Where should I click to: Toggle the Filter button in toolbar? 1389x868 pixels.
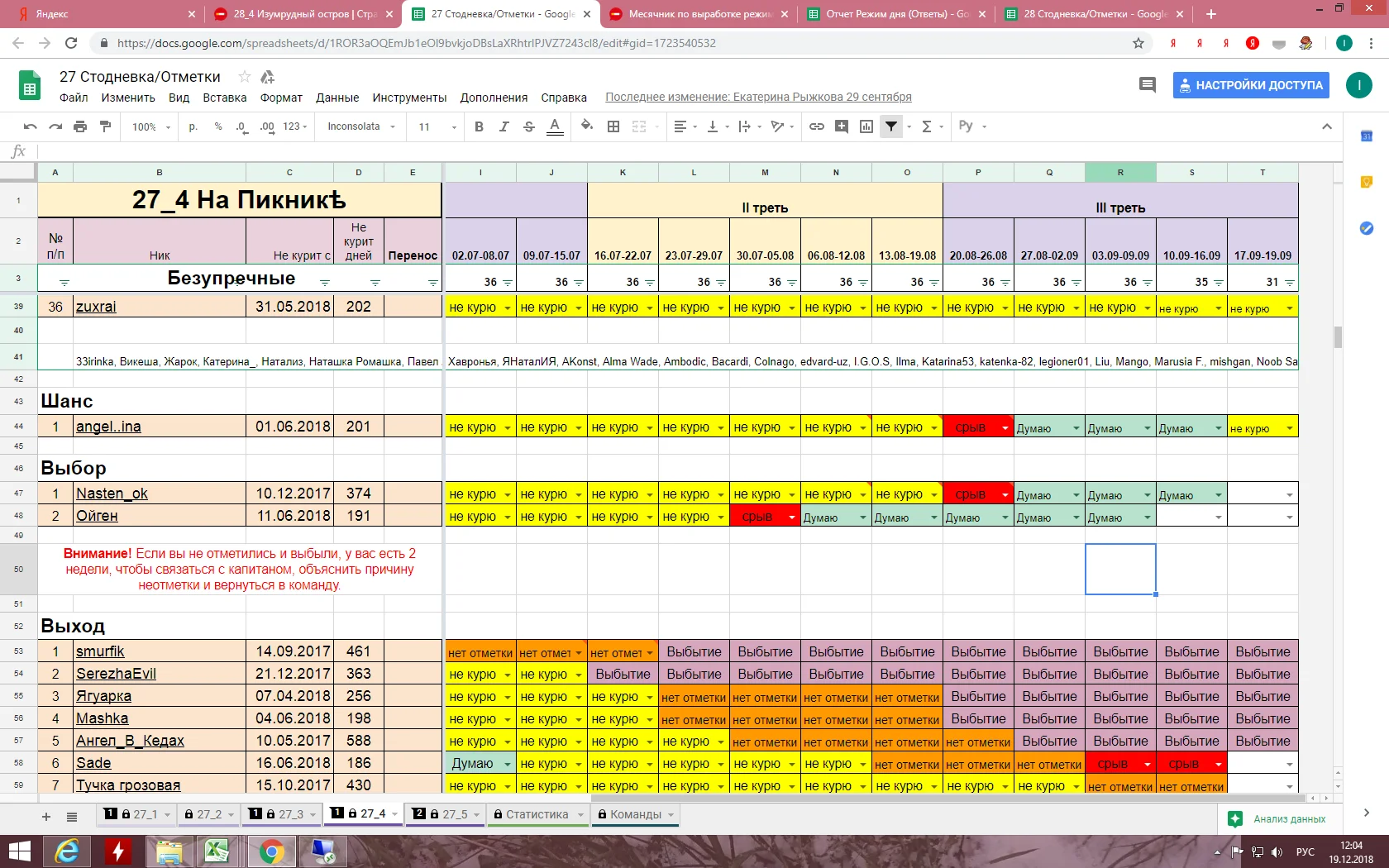click(891, 126)
